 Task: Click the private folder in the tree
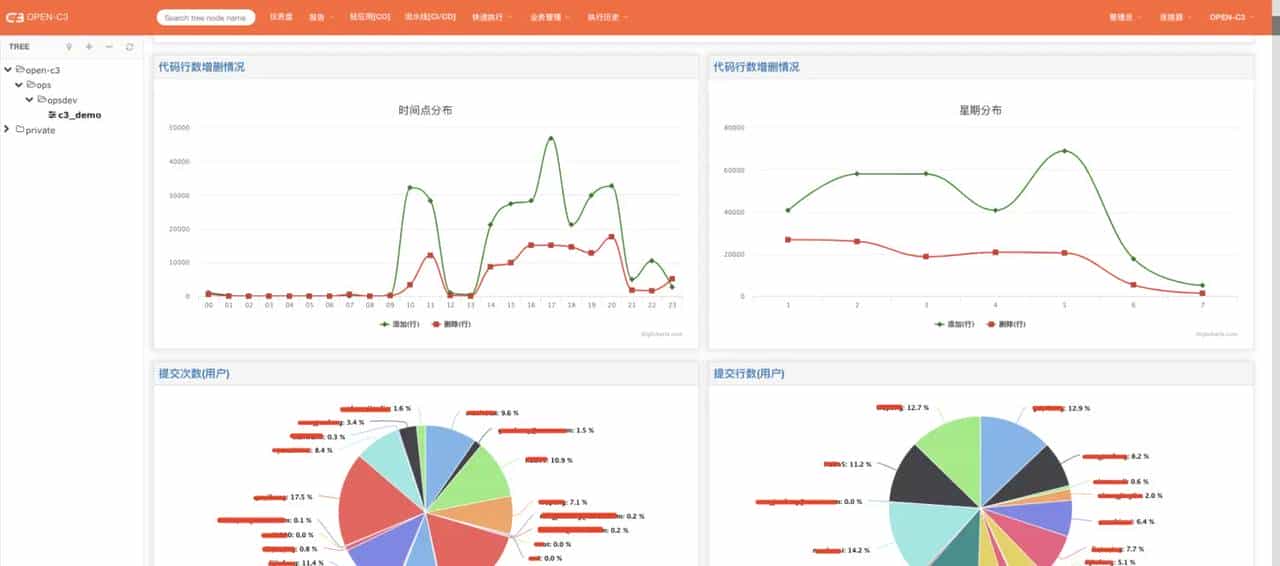[x=36, y=130]
